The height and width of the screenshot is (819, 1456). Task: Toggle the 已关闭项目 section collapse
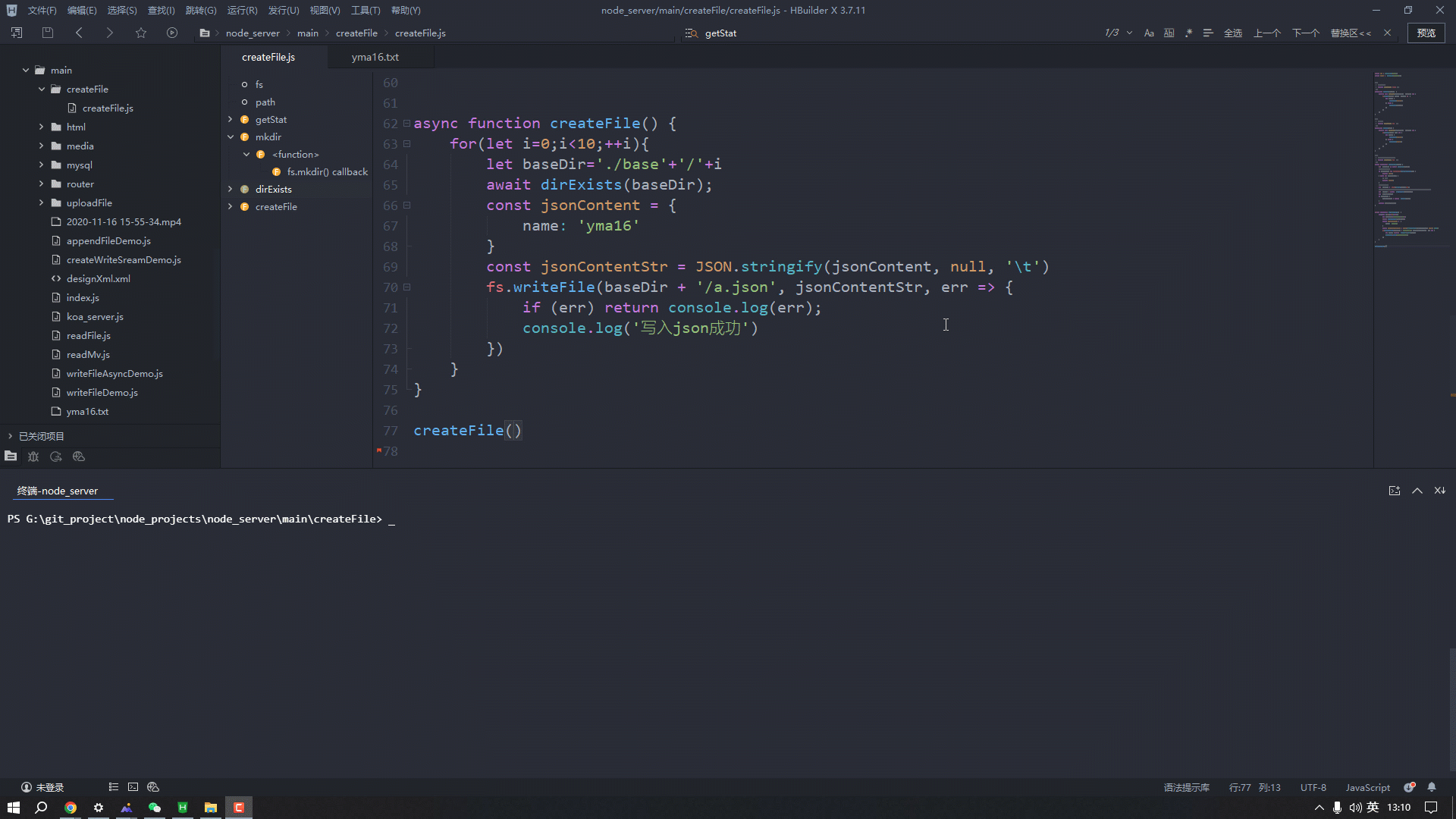[11, 436]
